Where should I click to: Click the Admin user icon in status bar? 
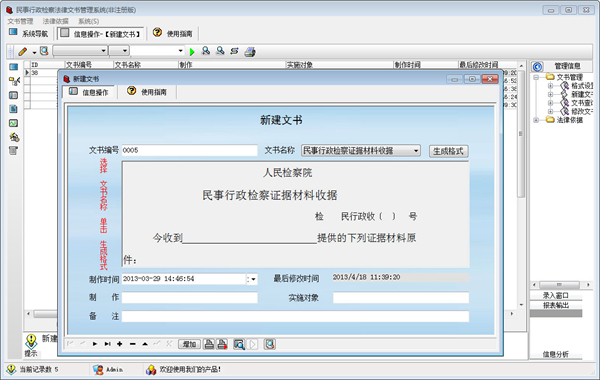coord(98,370)
